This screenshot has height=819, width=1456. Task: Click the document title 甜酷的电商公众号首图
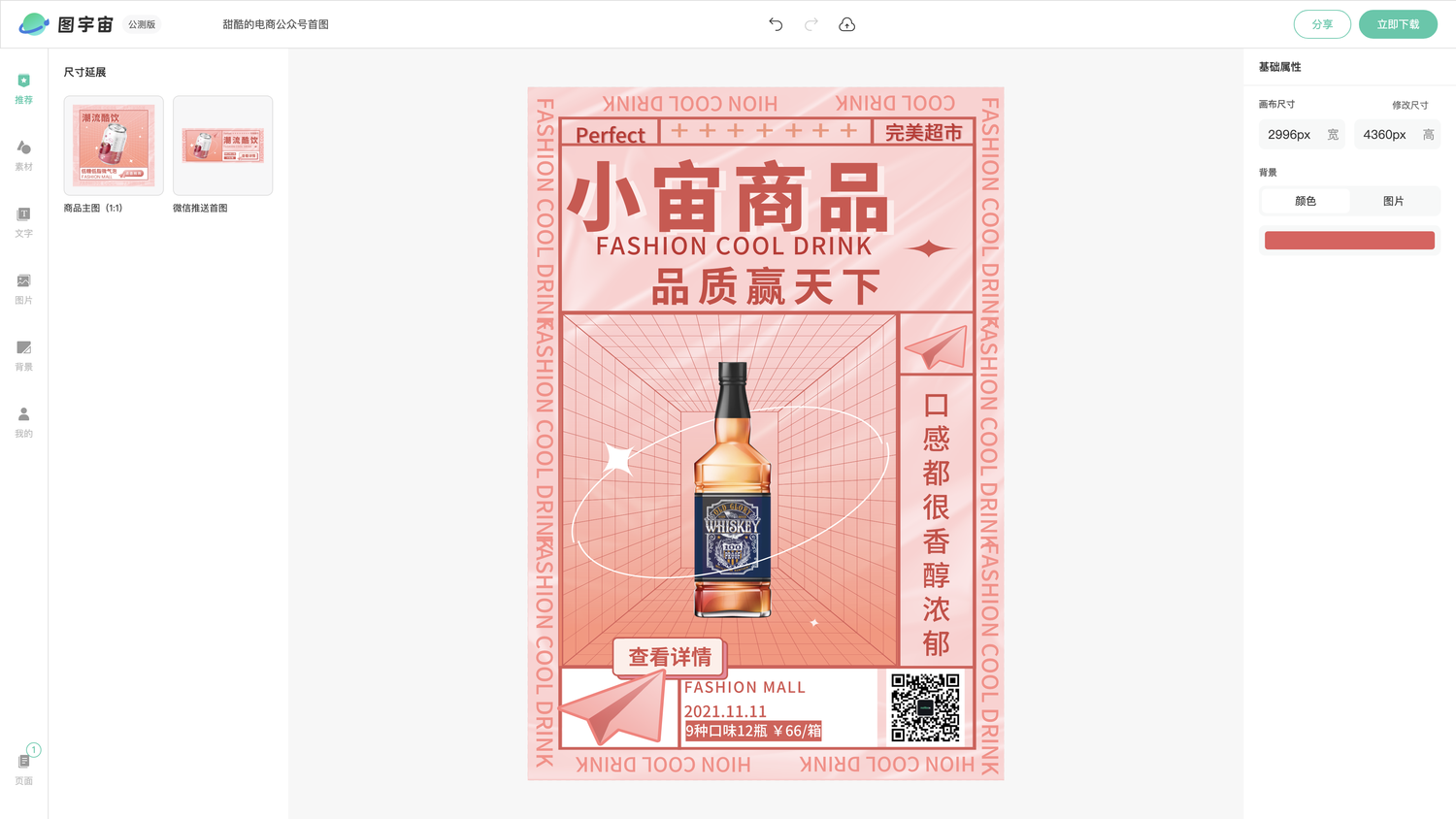pyautogui.click(x=276, y=24)
